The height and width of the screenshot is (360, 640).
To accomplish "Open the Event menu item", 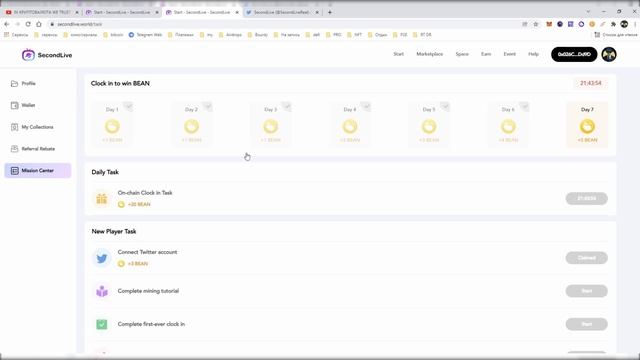I will (509, 54).
